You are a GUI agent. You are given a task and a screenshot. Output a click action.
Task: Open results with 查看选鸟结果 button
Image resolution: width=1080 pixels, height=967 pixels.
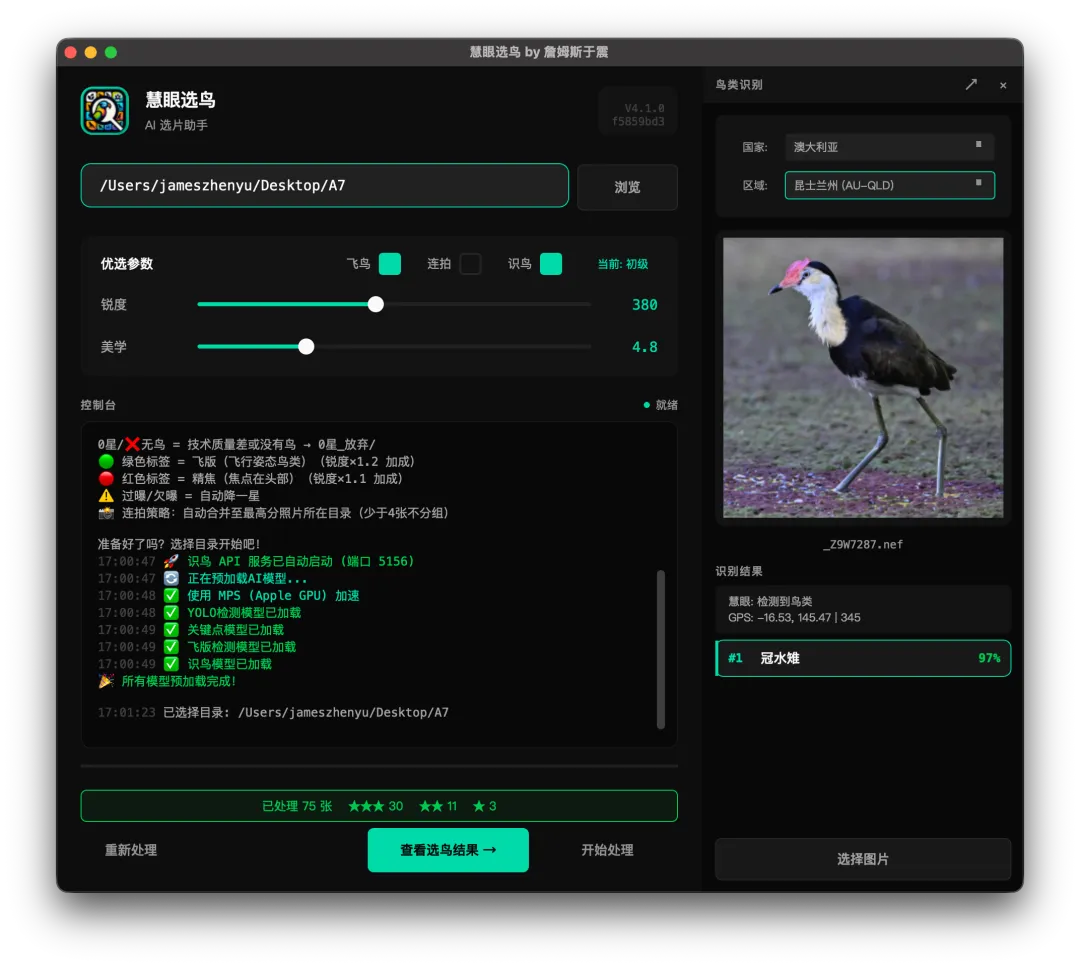point(448,850)
